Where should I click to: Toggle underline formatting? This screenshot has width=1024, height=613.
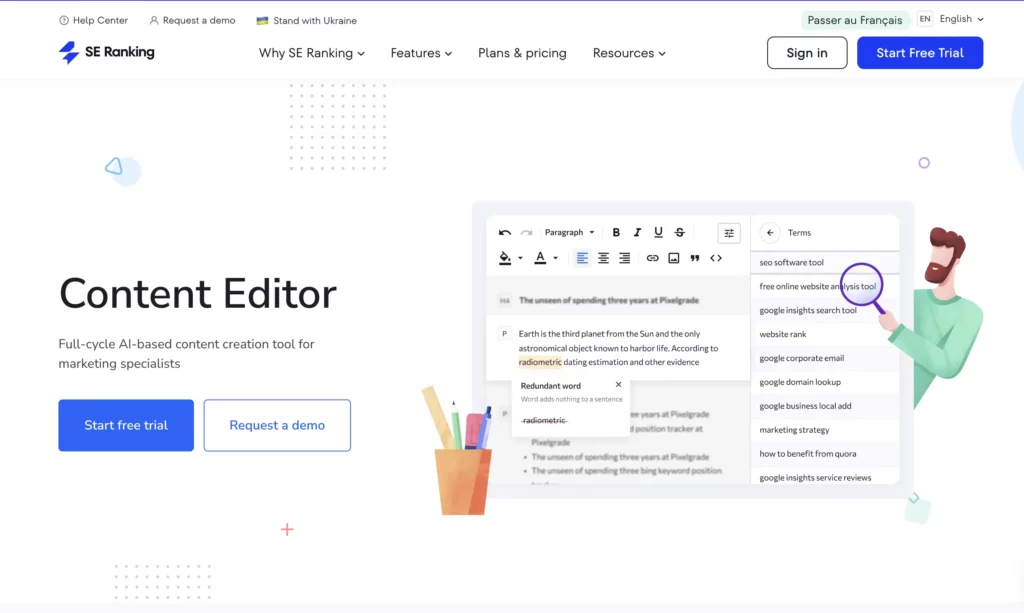click(659, 232)
